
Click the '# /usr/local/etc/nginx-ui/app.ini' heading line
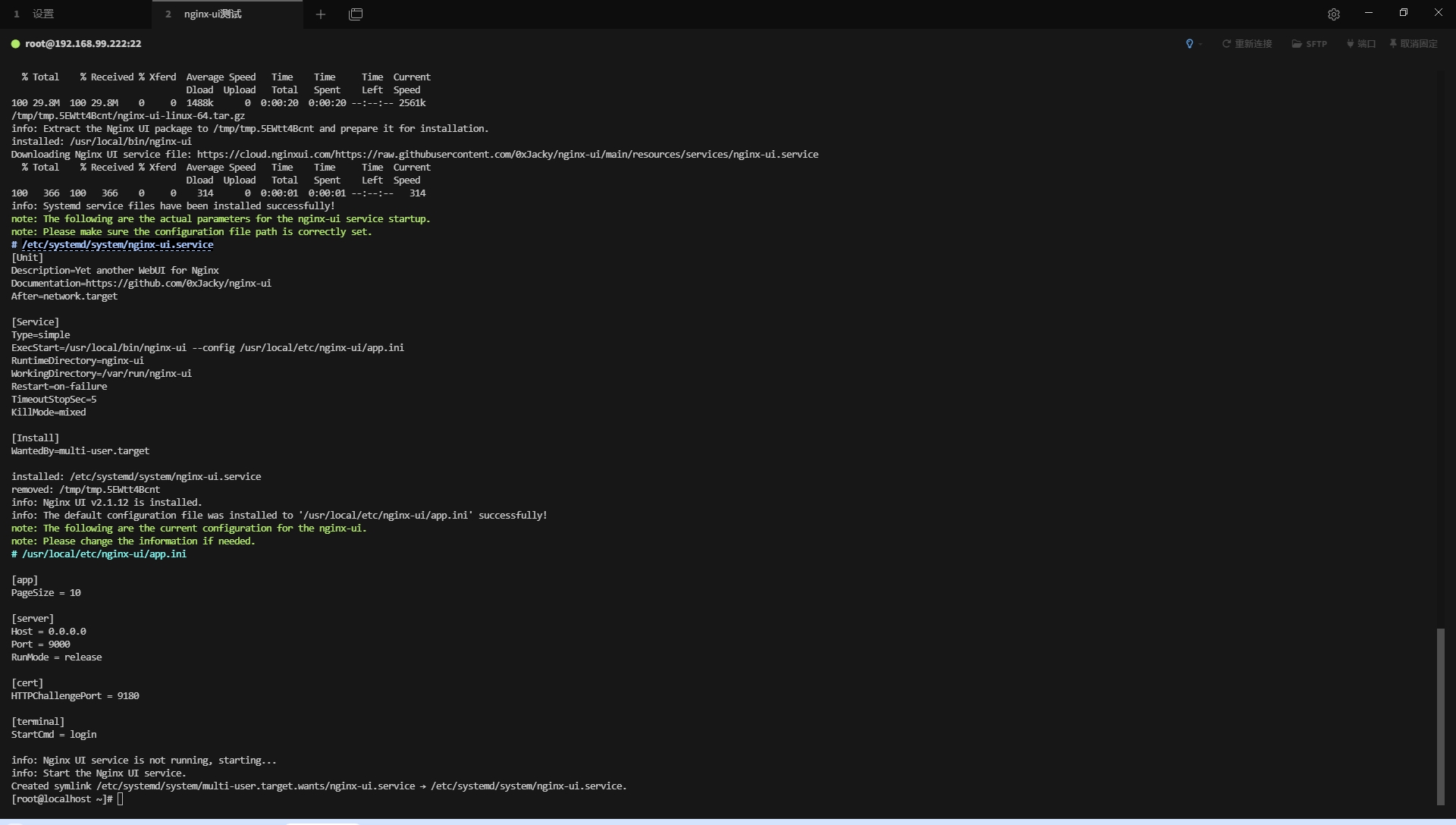(99, 554)
